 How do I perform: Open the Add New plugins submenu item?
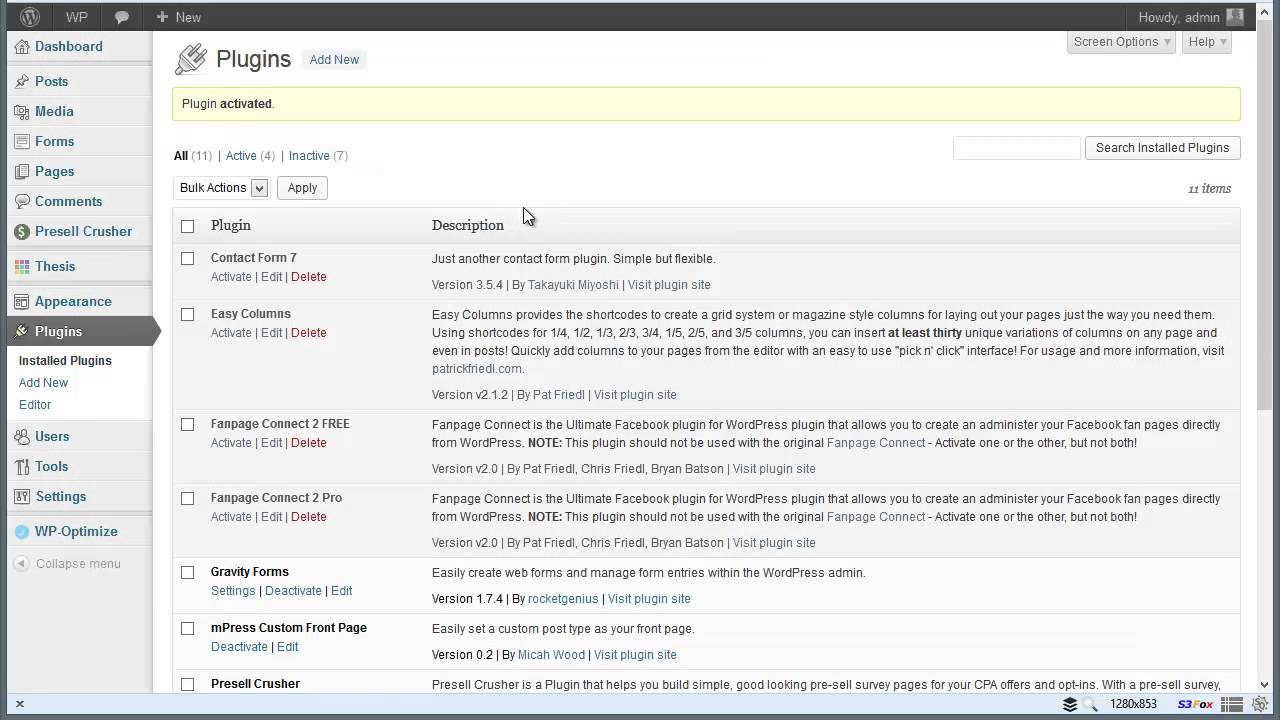tap(44, 383)
